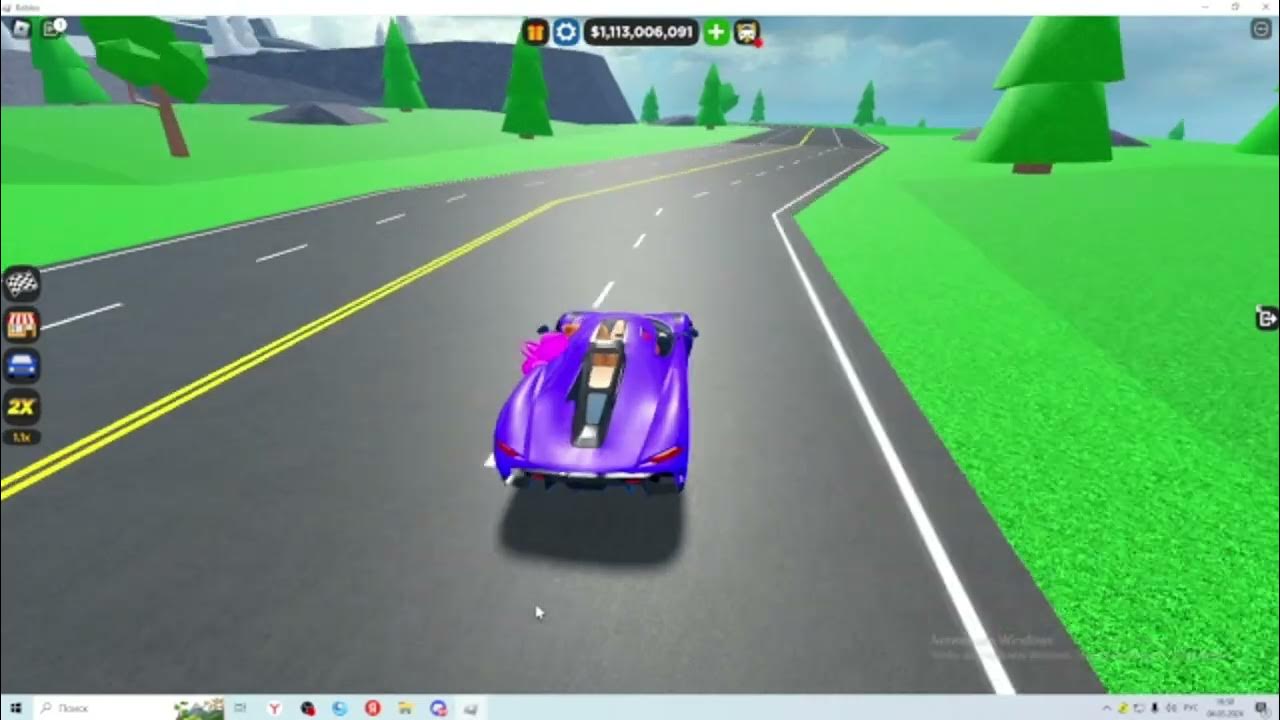Open the blue gear settings icon
Image resolution: width=1280 pixels, height=720 pixels.
(566, 32)
